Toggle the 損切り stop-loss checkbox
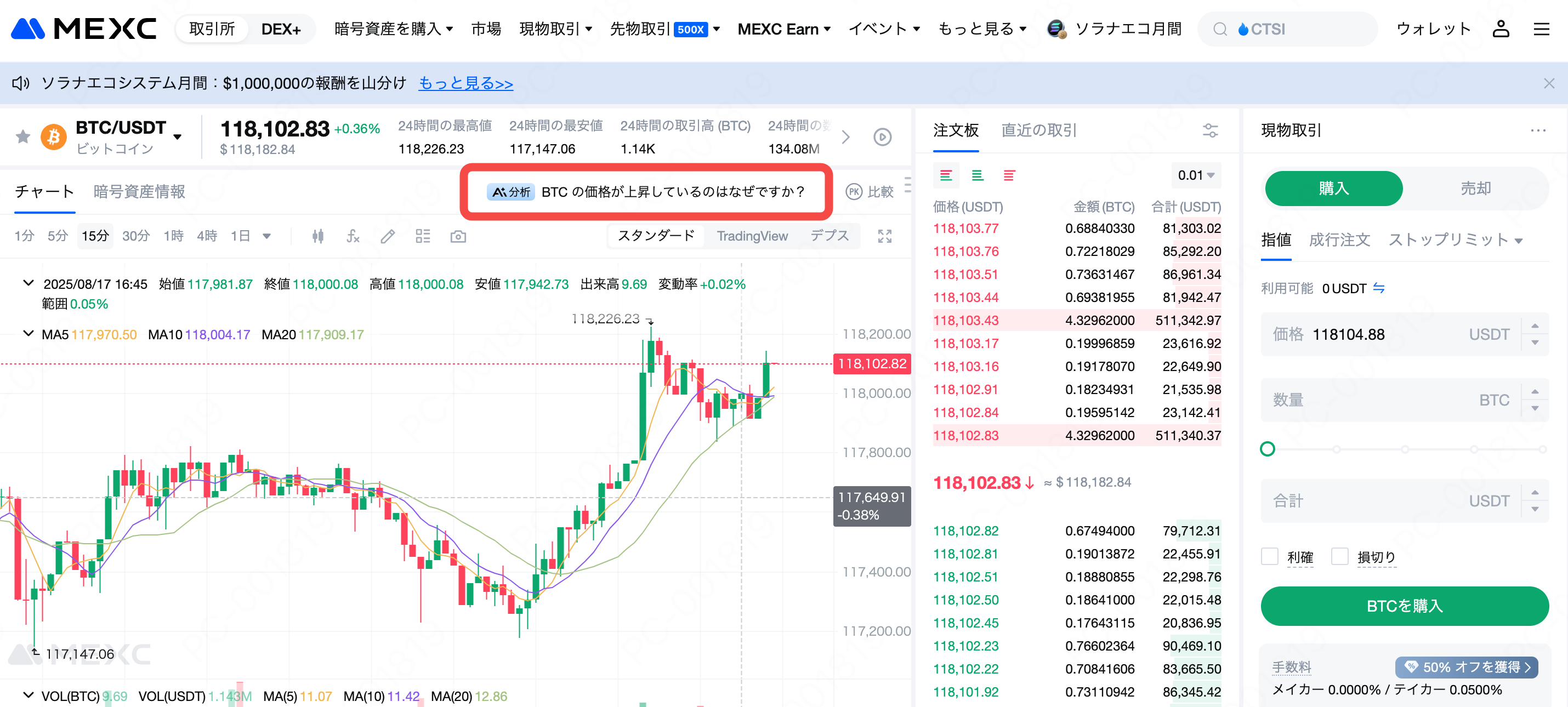Viewport: 1568px width, 707px height. coord(1339,556)
